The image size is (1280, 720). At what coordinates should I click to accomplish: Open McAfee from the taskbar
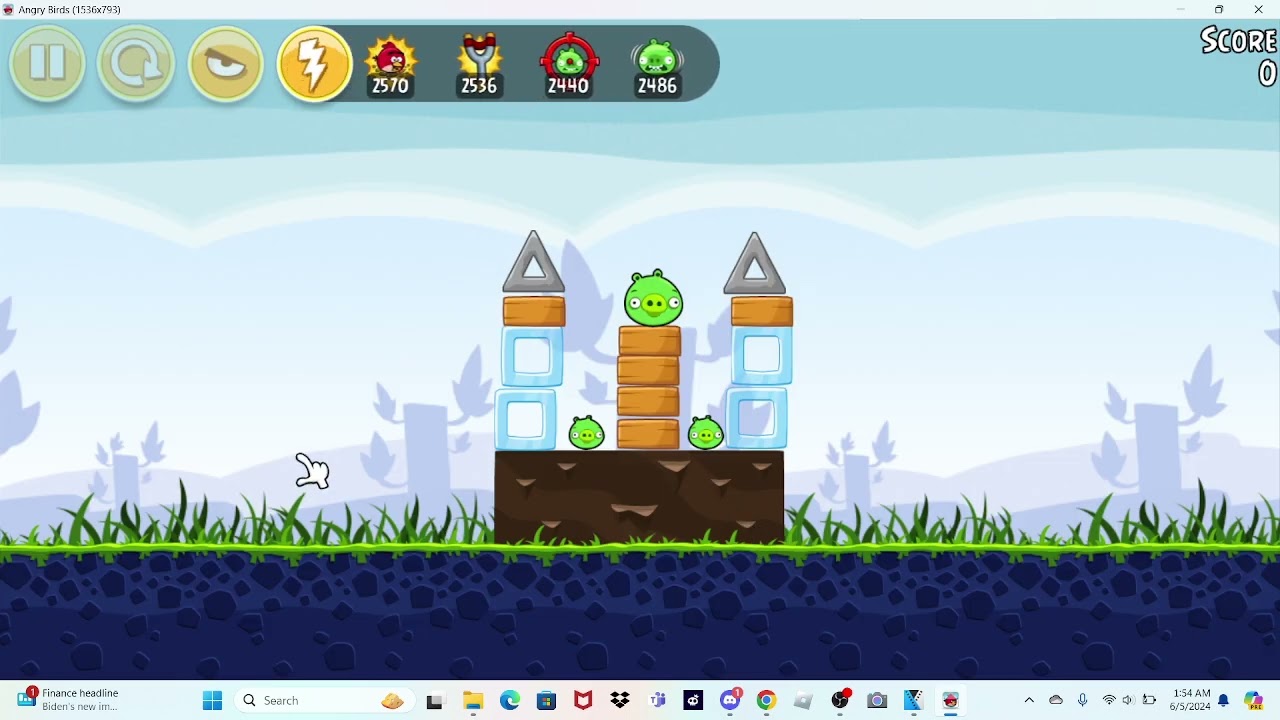(583, 701)
